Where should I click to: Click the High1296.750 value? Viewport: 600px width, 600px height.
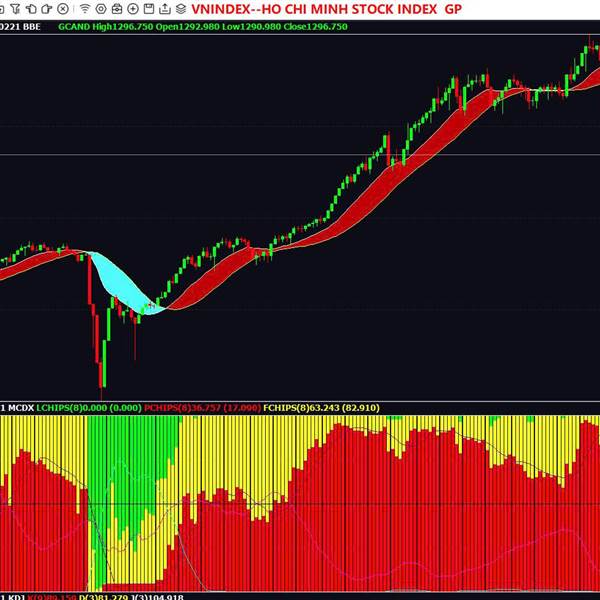(x=122, y=27)
